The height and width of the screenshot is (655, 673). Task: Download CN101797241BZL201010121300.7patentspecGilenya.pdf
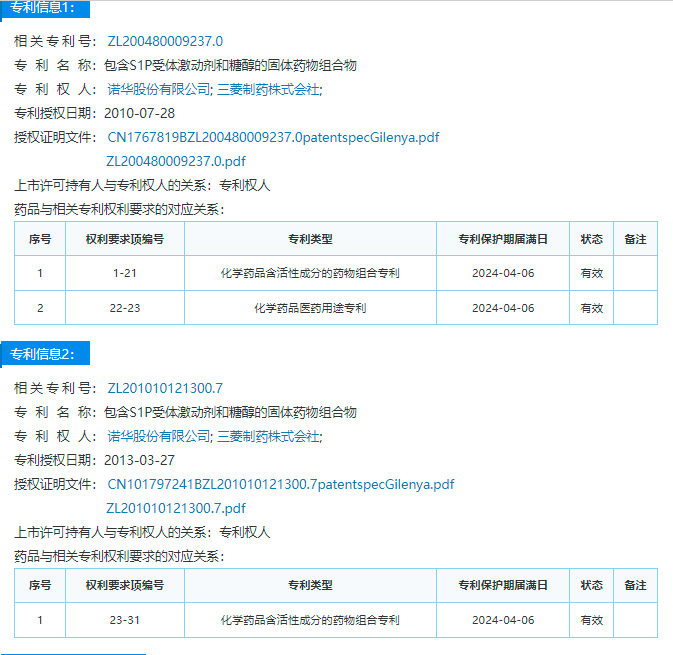[281, 484]
